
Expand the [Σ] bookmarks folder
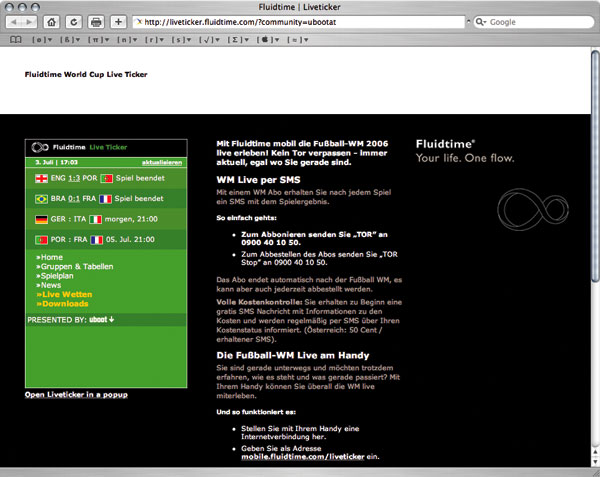click(x=238, y=40)
